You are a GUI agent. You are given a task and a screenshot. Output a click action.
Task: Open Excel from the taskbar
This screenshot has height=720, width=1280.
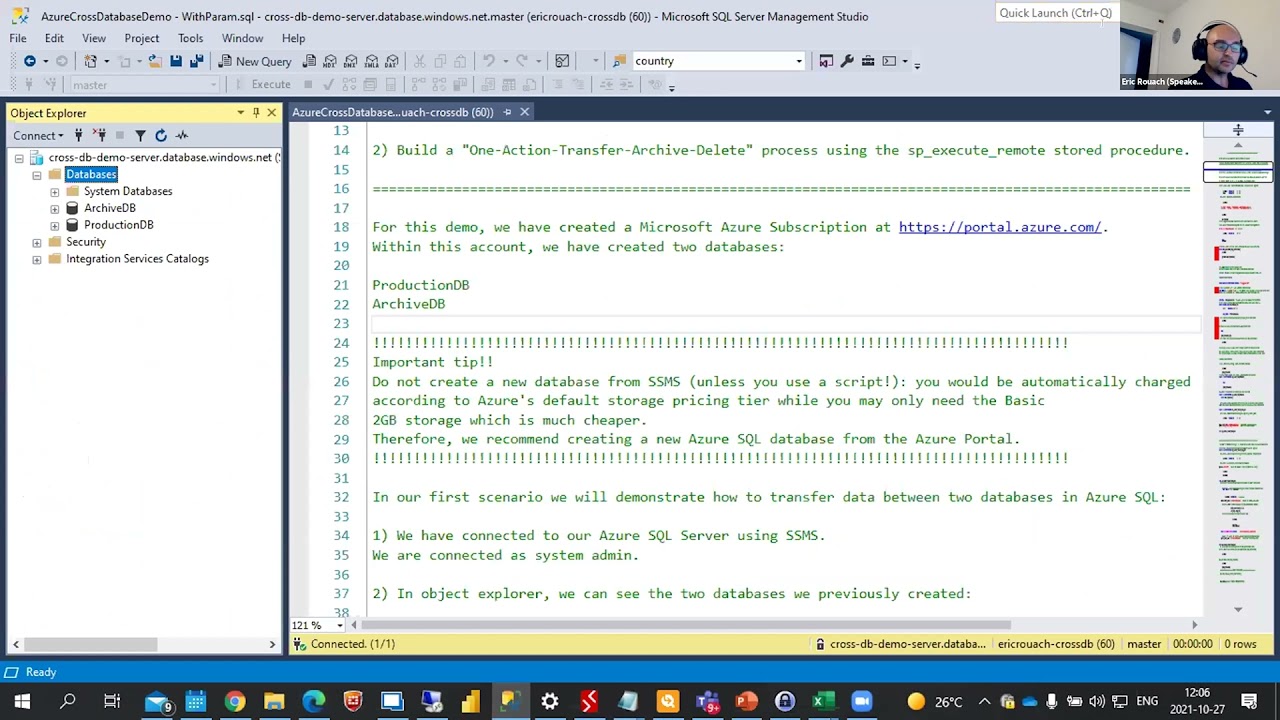(823, 701)
